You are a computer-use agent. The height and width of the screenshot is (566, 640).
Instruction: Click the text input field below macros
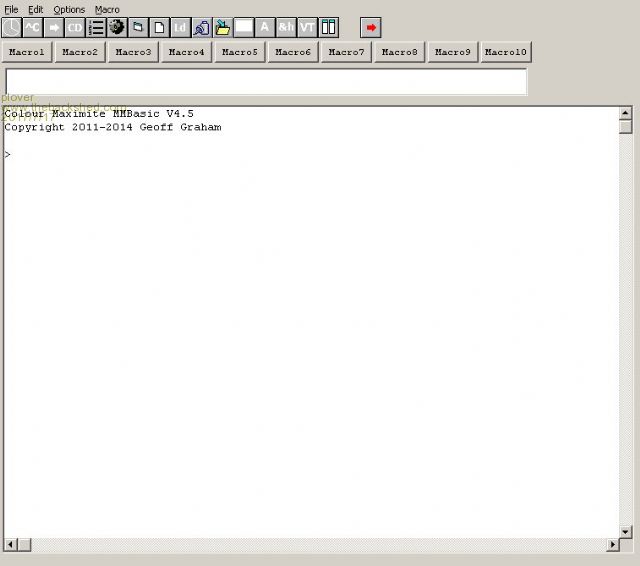pyautogui.click(x=266, y=82)
